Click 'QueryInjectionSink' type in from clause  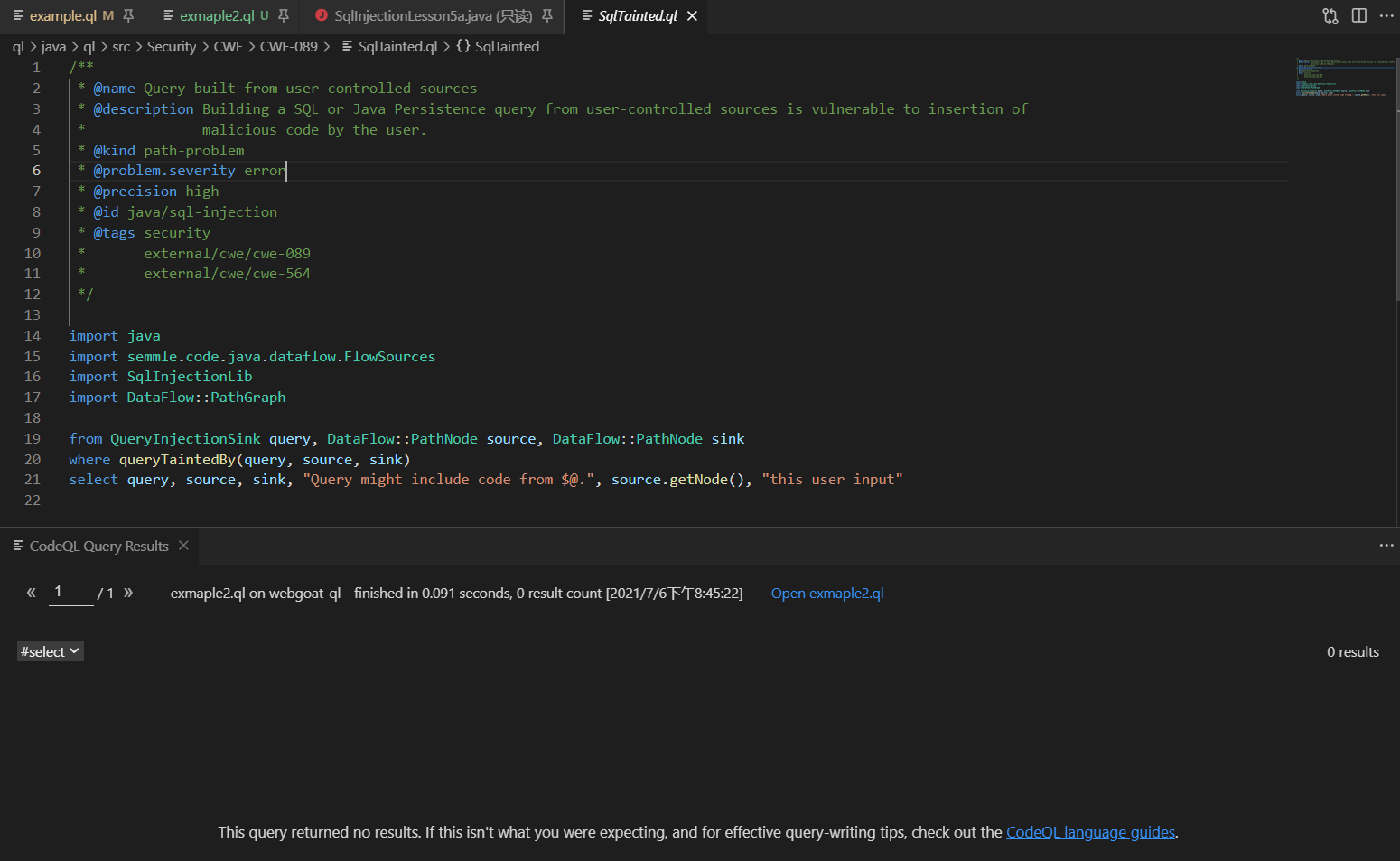pyautogui.click(x=185, y=439)
